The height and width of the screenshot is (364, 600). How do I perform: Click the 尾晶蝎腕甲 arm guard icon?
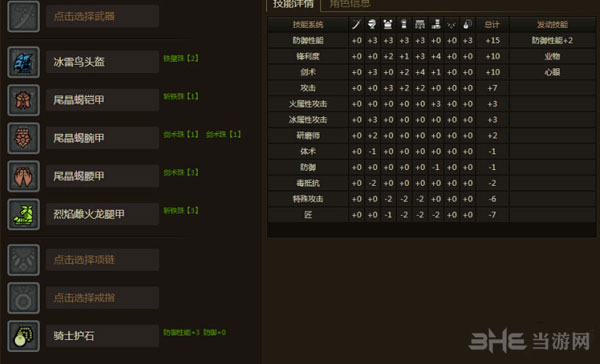point(23,138)
